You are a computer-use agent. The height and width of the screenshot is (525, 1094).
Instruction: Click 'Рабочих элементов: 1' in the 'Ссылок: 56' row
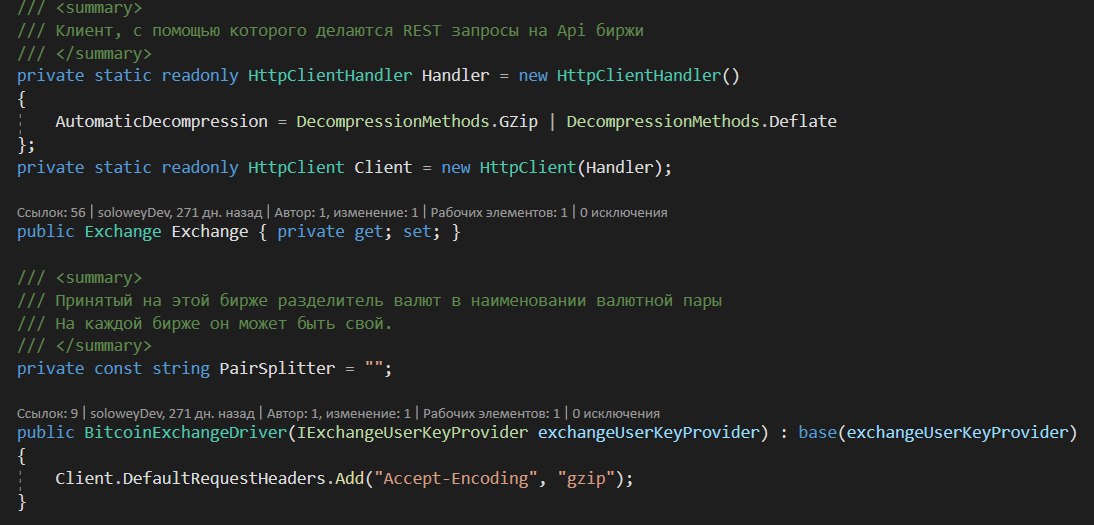coord(500,212)
